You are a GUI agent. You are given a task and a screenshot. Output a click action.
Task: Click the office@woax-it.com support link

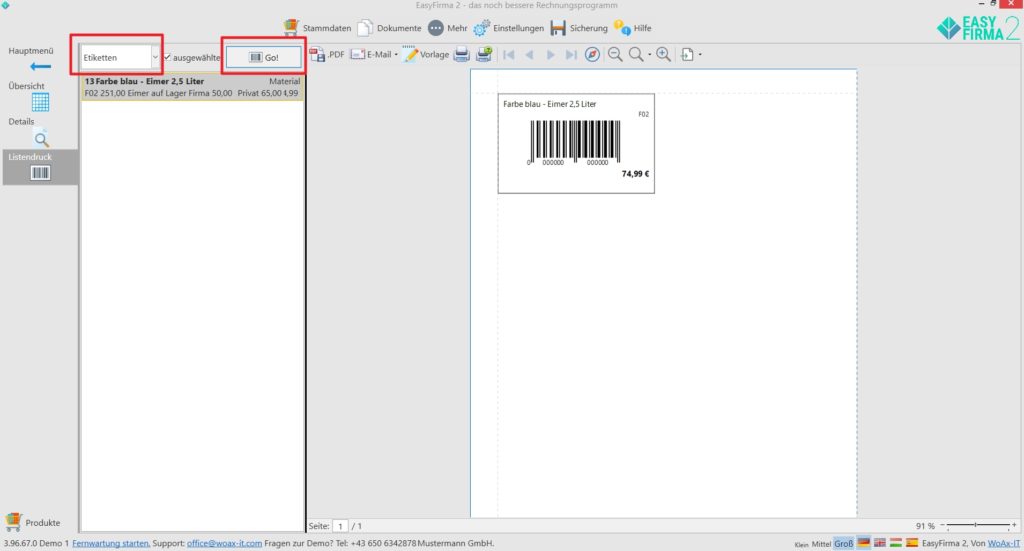(224, 543)
